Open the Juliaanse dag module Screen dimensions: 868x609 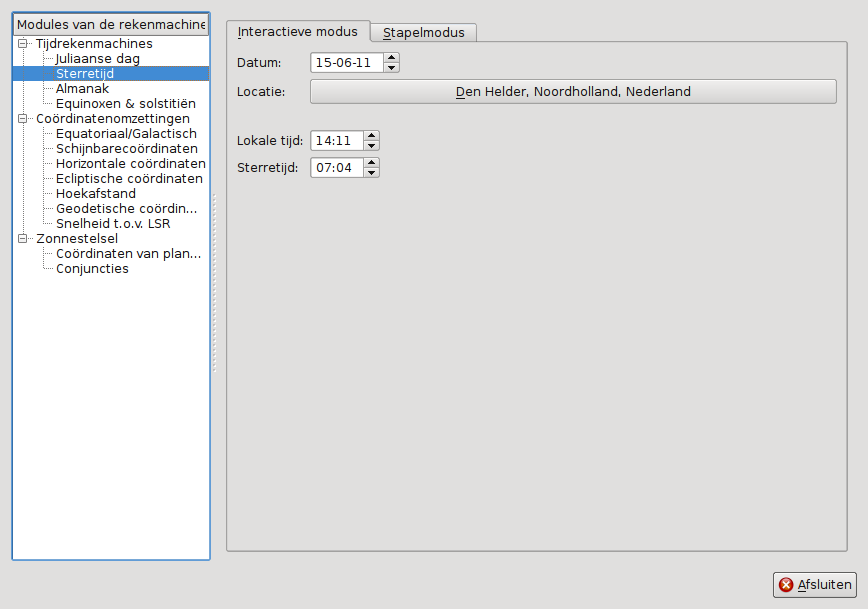click(x=97, y=59)
